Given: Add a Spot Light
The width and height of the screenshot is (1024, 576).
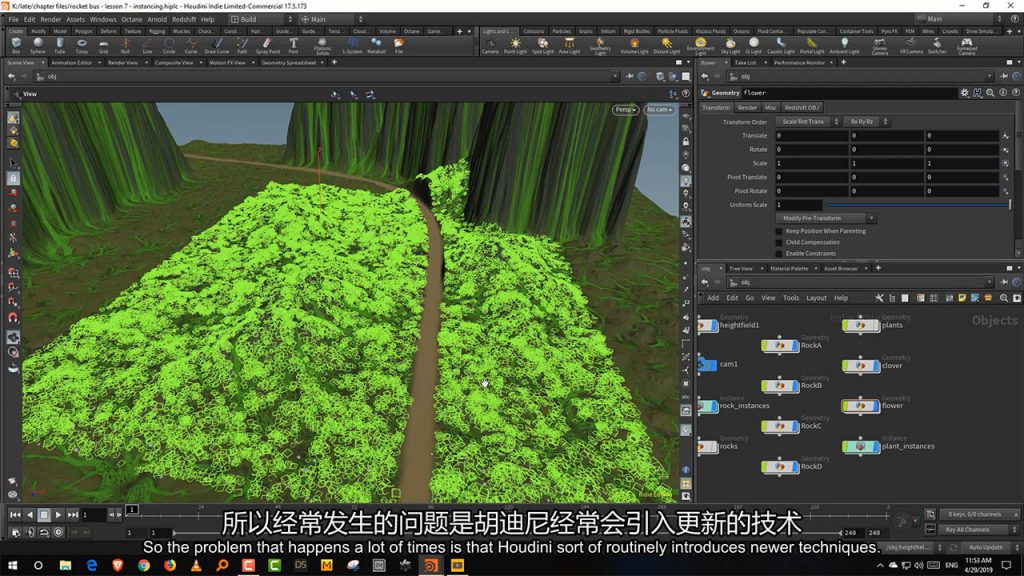Looking at the screenshot, I should click(x=543, y=46).
